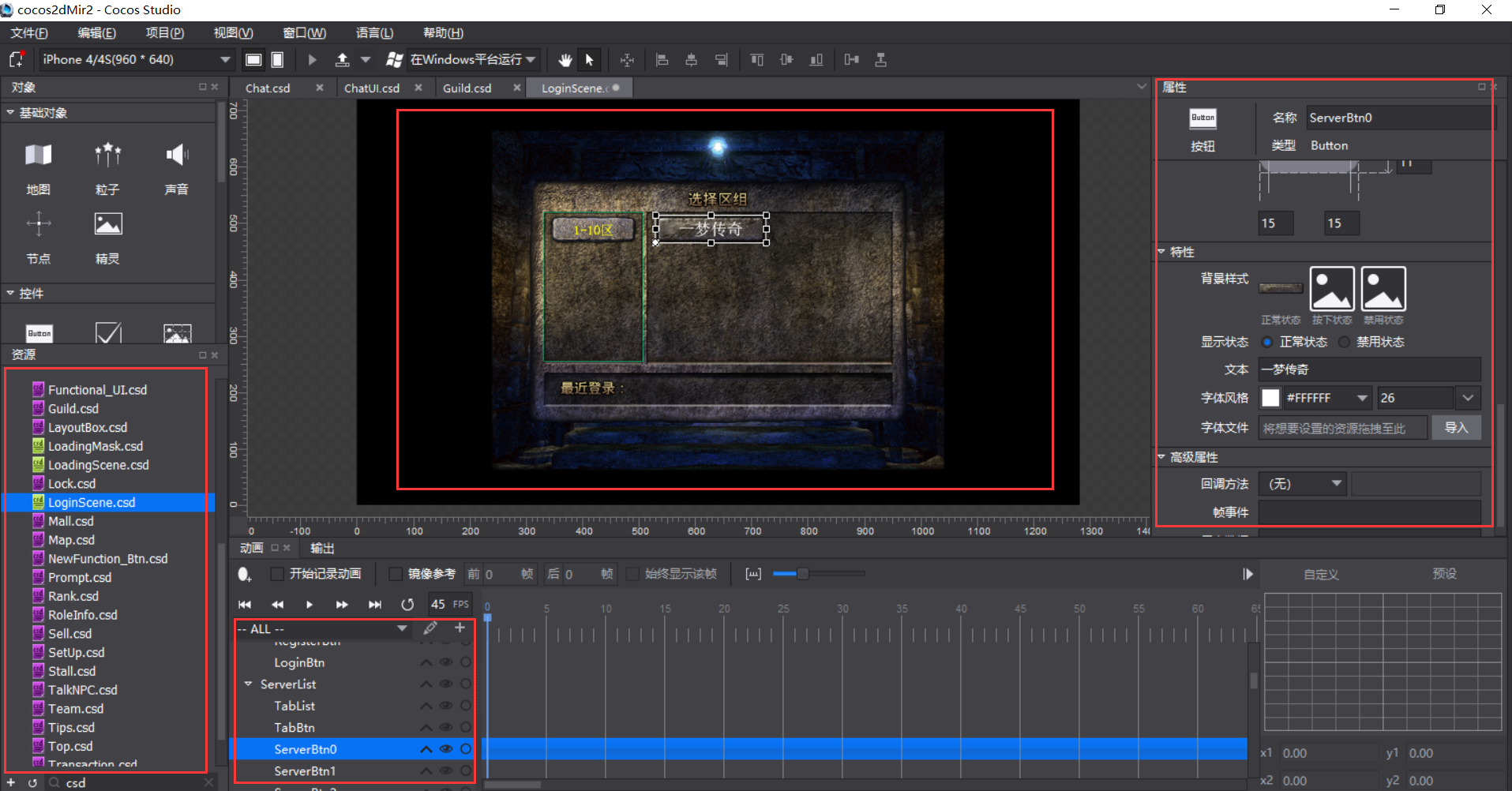Screen dimensions: 1512x791
Task: Select the hand pan tool
Action: click(x=565, y=60)
